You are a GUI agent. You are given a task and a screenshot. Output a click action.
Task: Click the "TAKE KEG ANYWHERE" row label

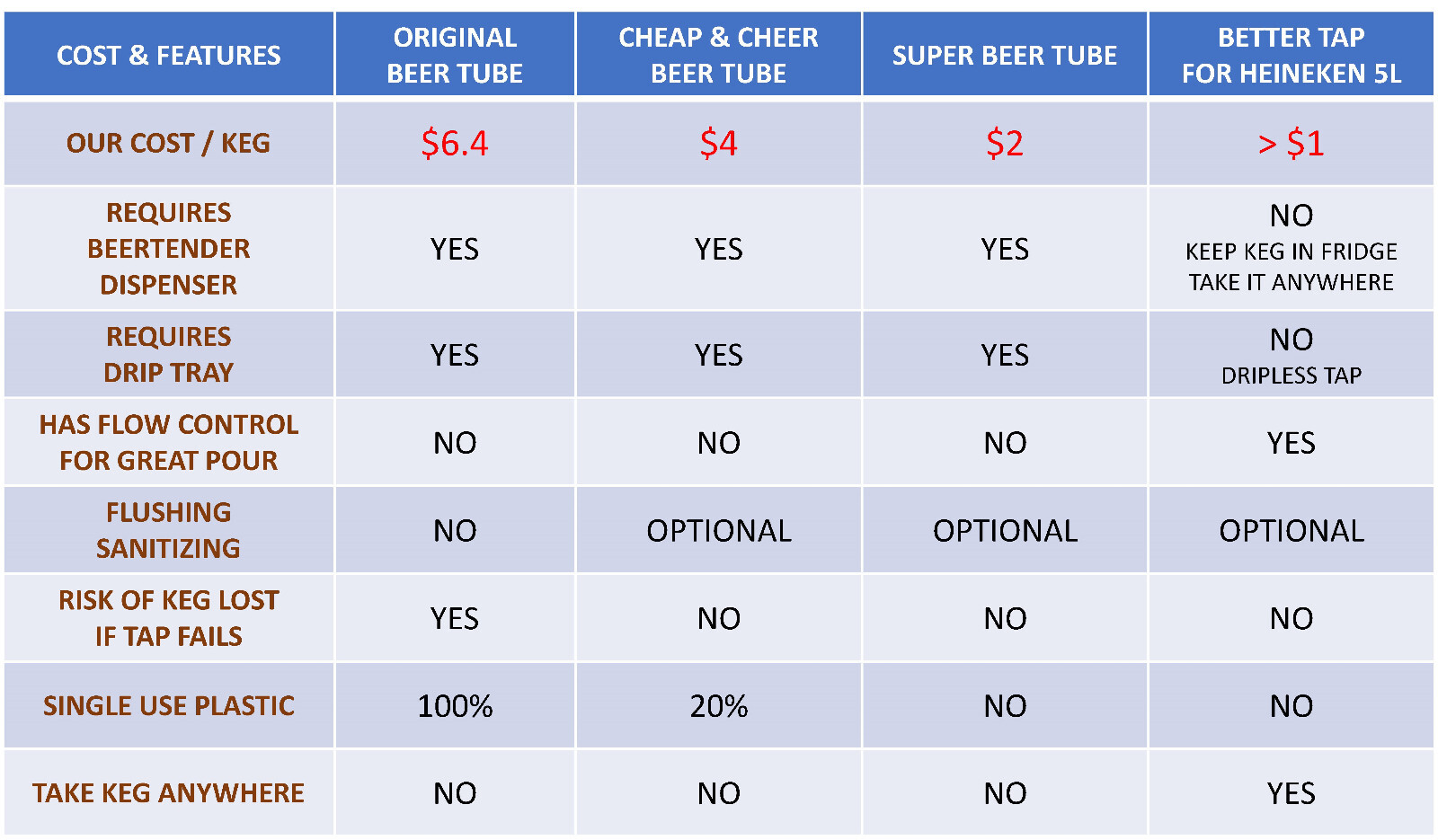point(168,792)
